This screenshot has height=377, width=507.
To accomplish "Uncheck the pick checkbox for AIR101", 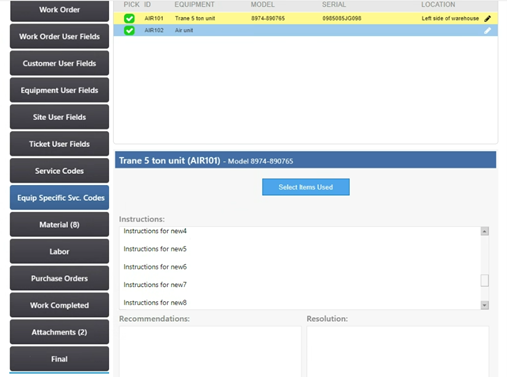I will coord(129,18).
